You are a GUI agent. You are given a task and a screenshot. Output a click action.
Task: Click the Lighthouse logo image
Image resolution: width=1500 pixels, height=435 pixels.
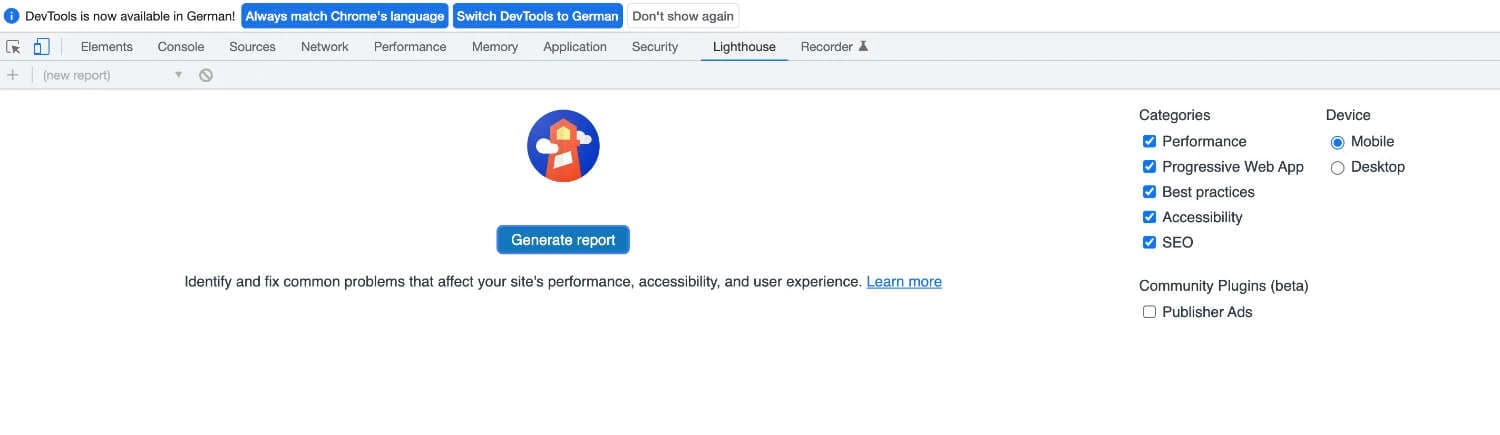563,146
